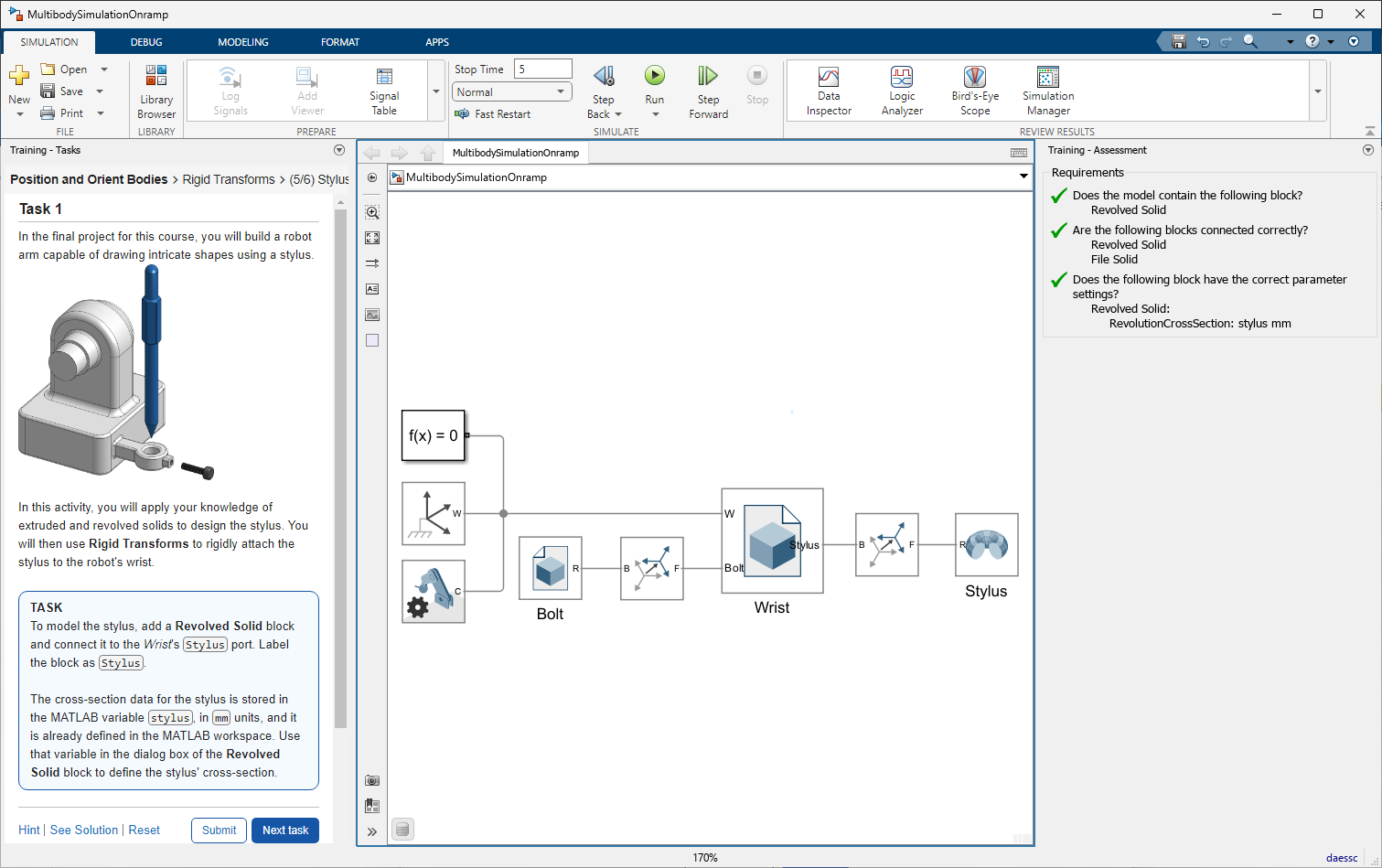
Task: Open the Training - Assessment panel menu arrow
Action: tap(1368, 150)
